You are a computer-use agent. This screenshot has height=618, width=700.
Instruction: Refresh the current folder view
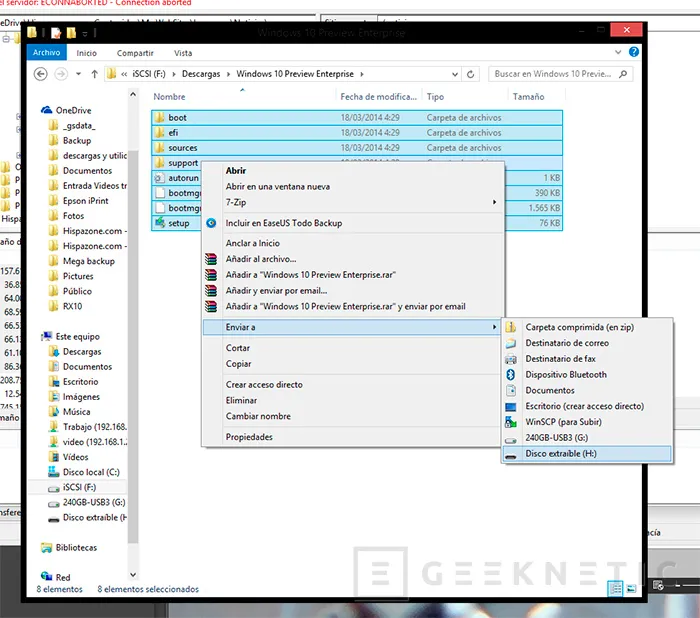(471, 74)
